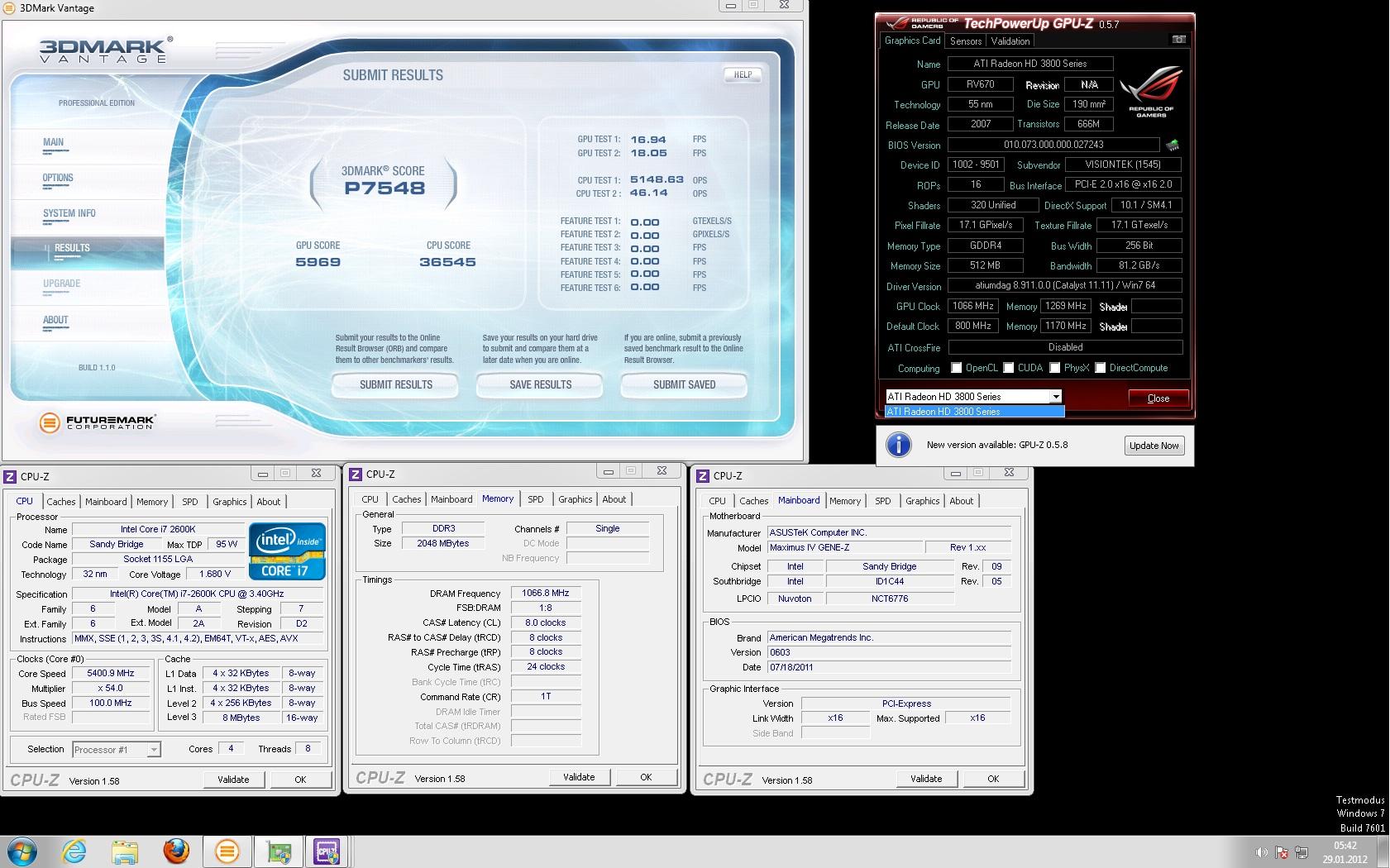
Task: Open the Sensors tab in GPU-Z
Action: (966, 41)
